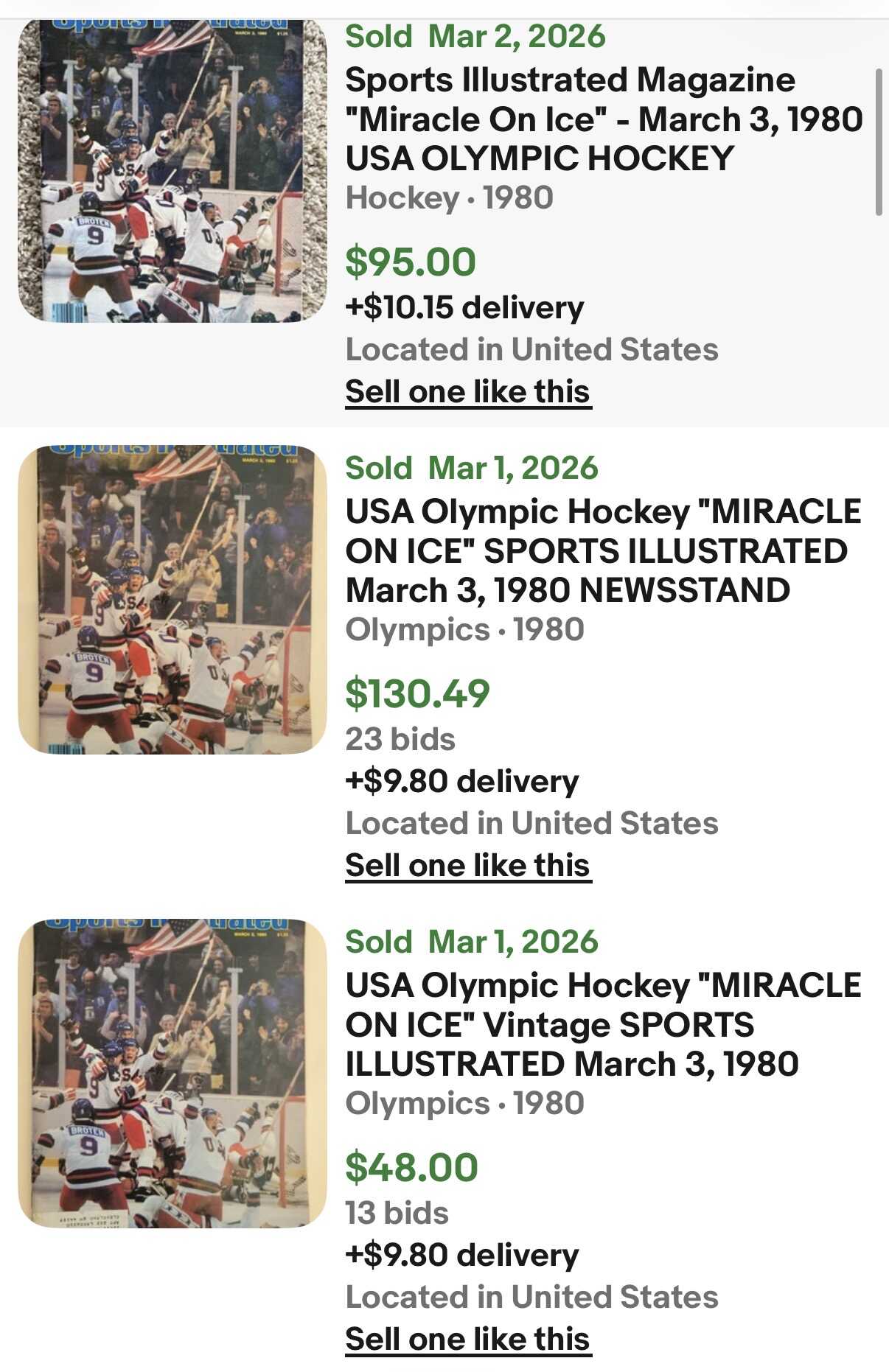Click 'Olympics · 1980' under the NEWSSTAND listing
The height and width of the screenshot is (1372, 889).
click(464, 629)
